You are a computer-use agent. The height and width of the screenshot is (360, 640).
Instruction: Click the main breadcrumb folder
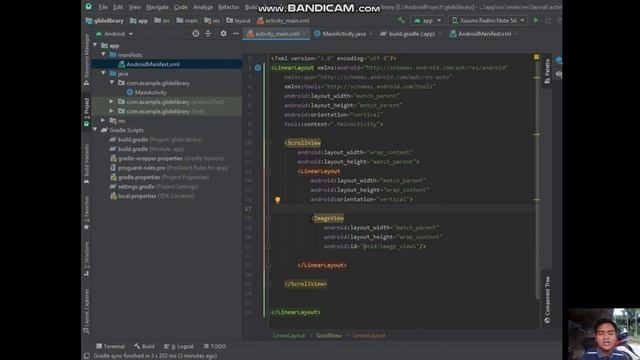pyautogui.click(x=187, y=20)
